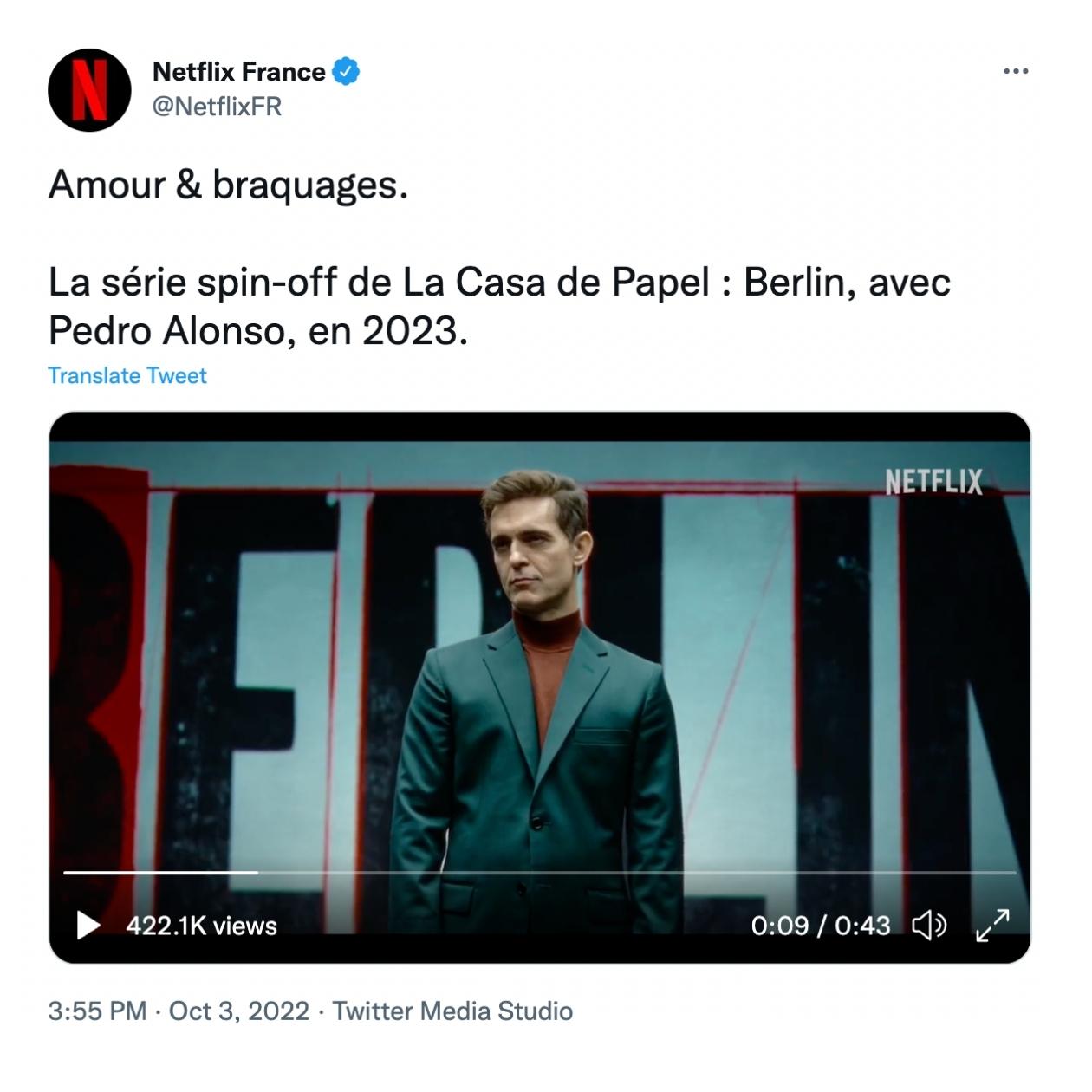Click the 422.1K views counter
Viewport: 1092px width, 1092px height.
pos(201,926)
